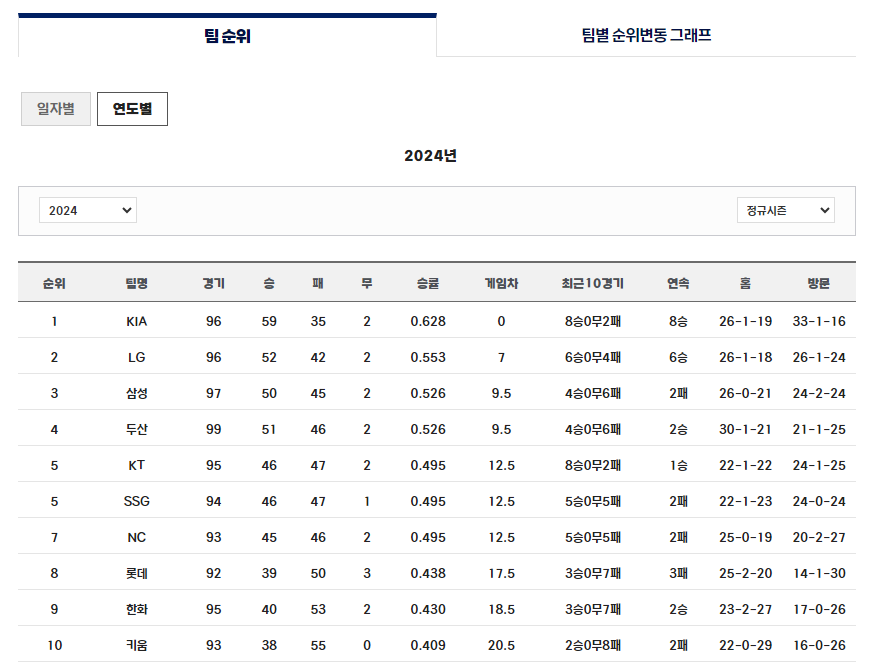The image size is (888, 670).
Task: Click the 연속 column header
Action: tap(678, 283)
